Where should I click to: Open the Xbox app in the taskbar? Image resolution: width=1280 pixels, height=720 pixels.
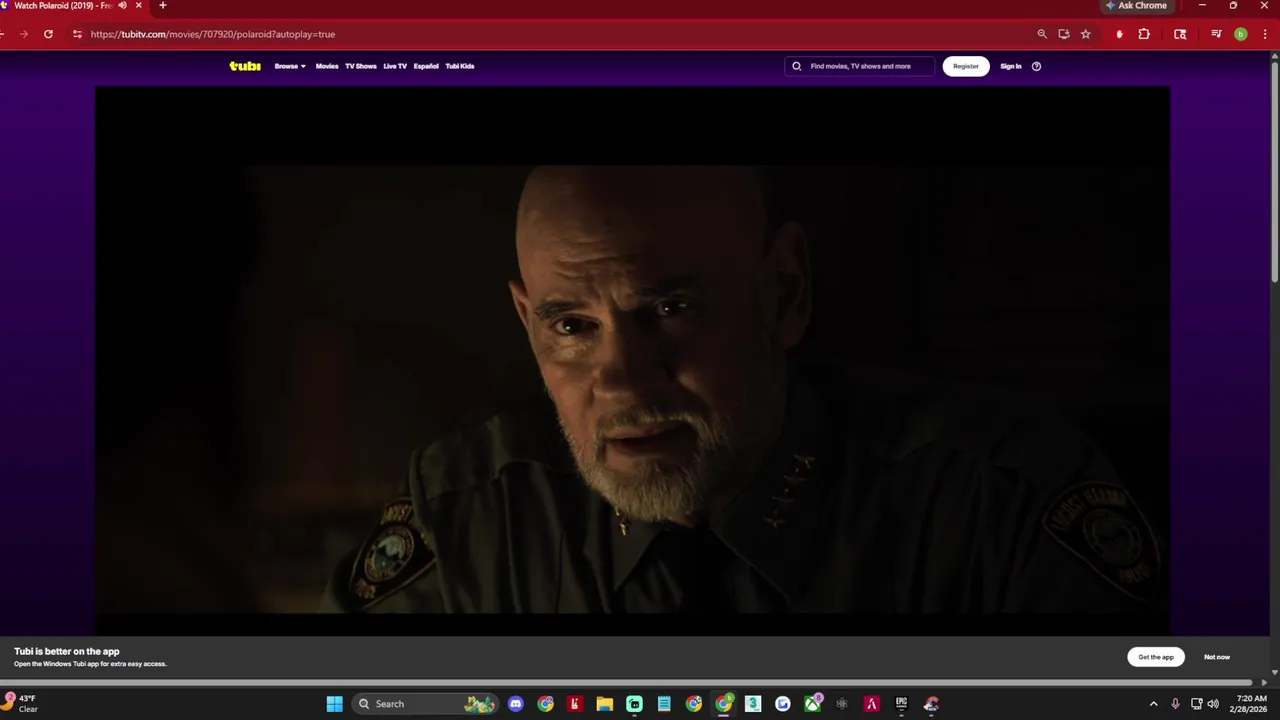coord(813,704)
